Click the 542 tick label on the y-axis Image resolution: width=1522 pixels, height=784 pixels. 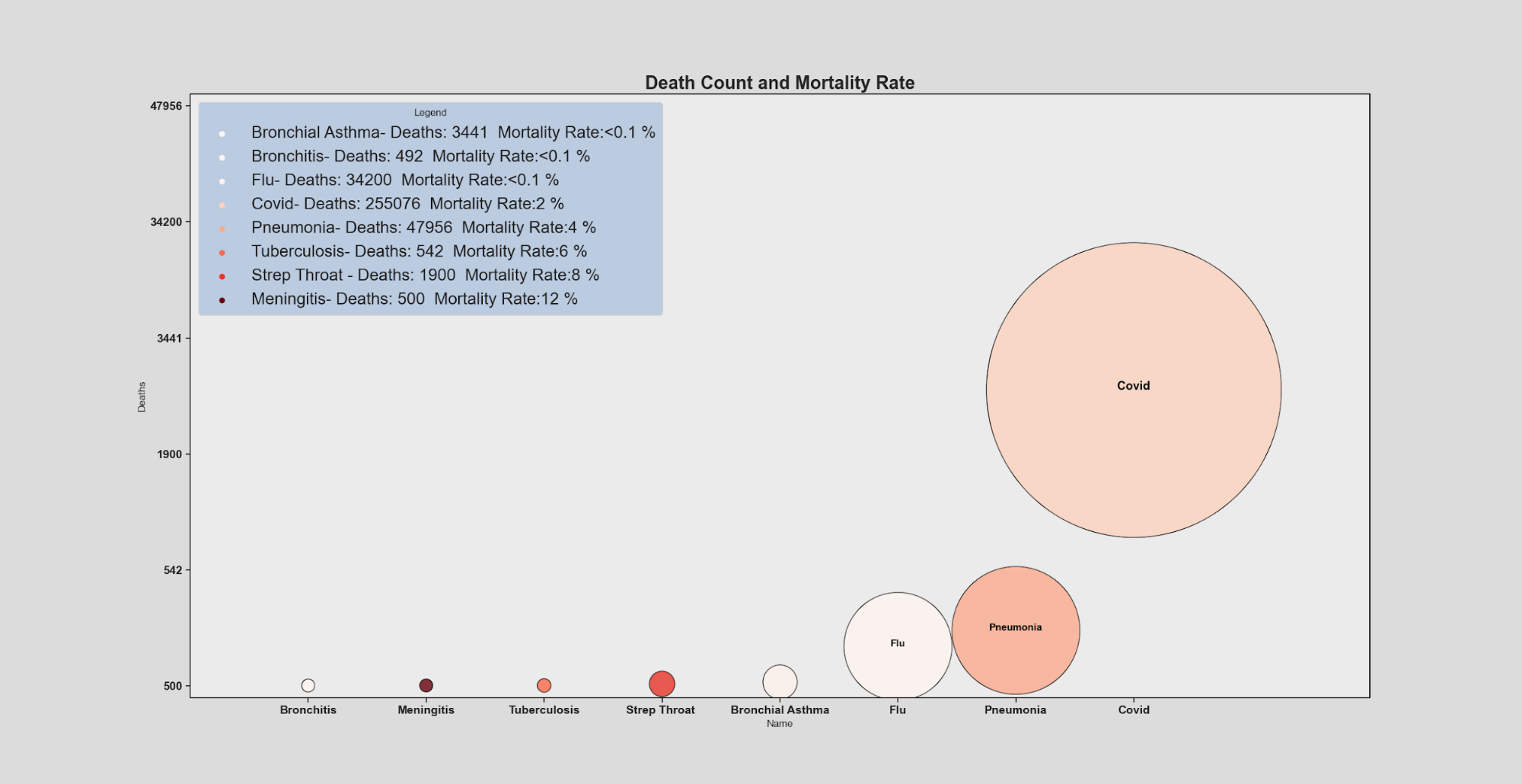pos(173,570)
